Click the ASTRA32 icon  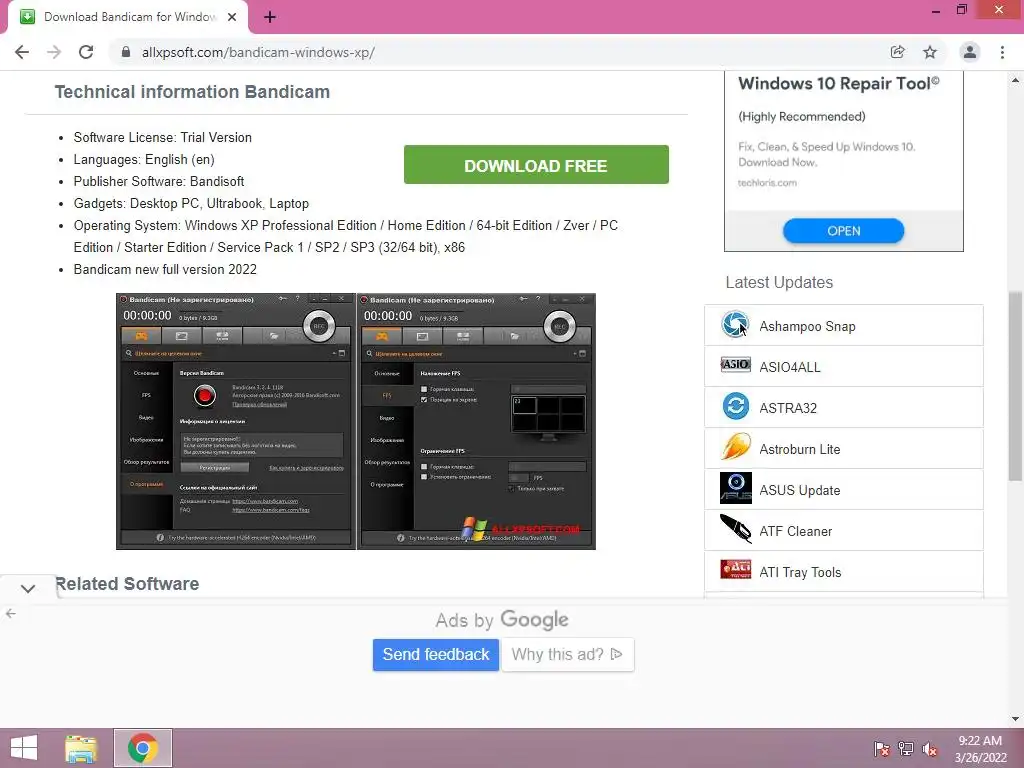click(735, 406)
